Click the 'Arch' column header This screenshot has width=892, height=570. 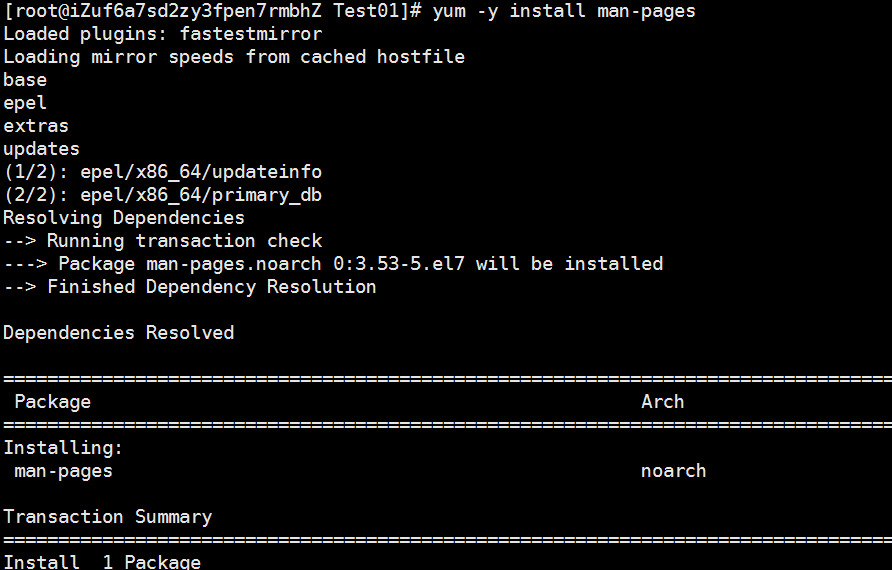(663, 402)
